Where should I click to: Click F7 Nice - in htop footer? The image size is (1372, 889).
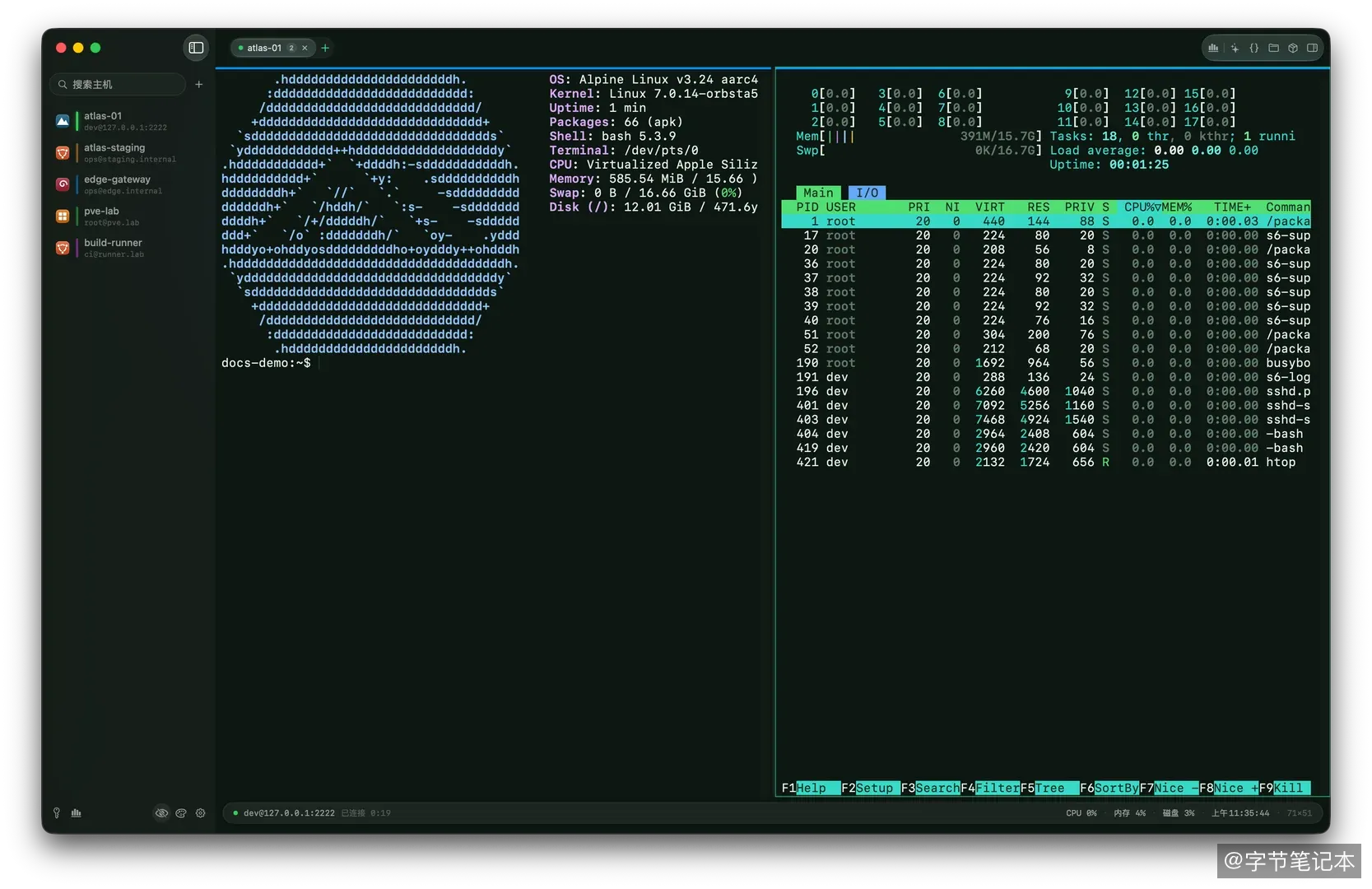tap(1169, 788)
